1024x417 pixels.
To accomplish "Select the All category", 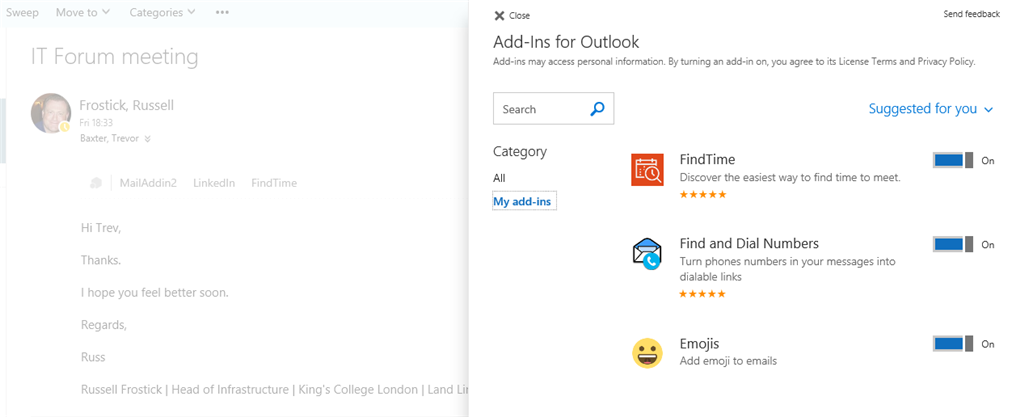I will (499, 178).
